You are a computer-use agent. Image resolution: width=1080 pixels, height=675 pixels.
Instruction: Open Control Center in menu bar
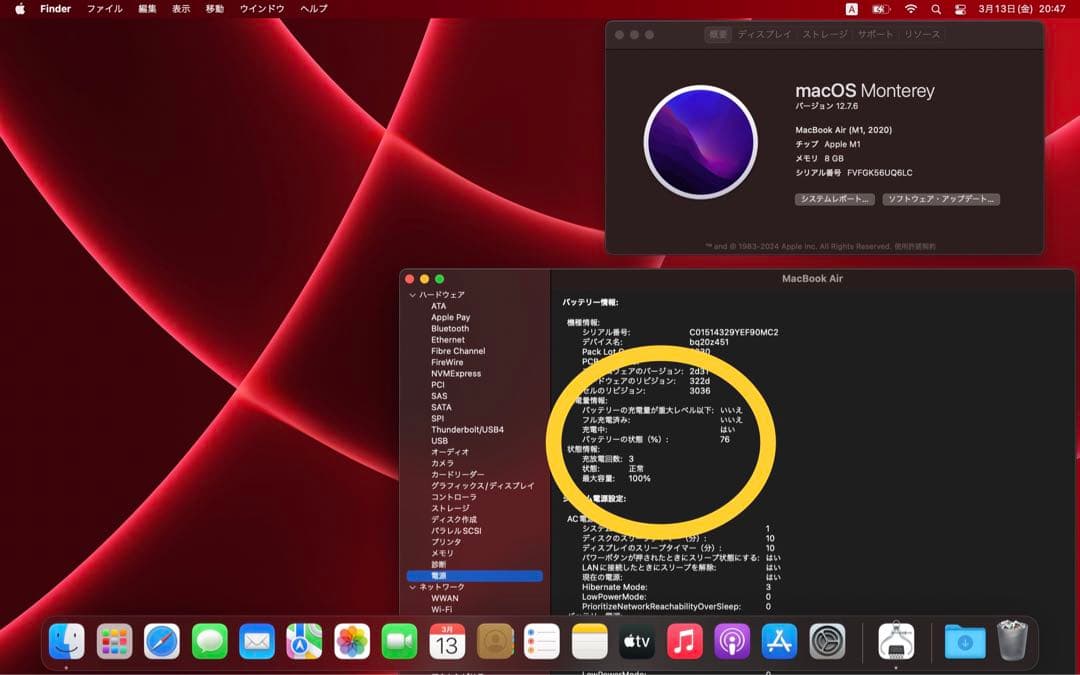click(960, 9)
